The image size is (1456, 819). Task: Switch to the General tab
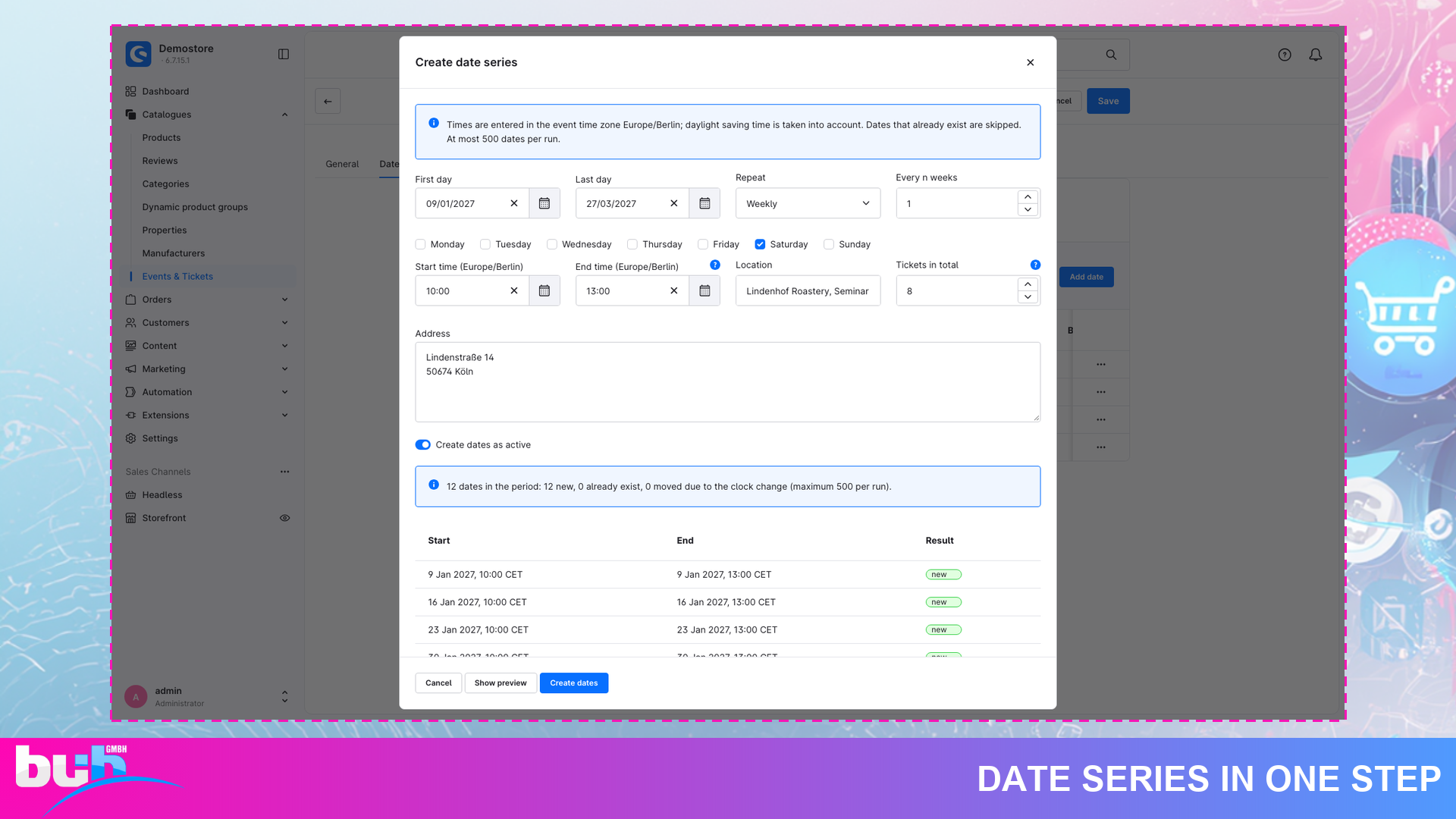[x=342, y=164]
